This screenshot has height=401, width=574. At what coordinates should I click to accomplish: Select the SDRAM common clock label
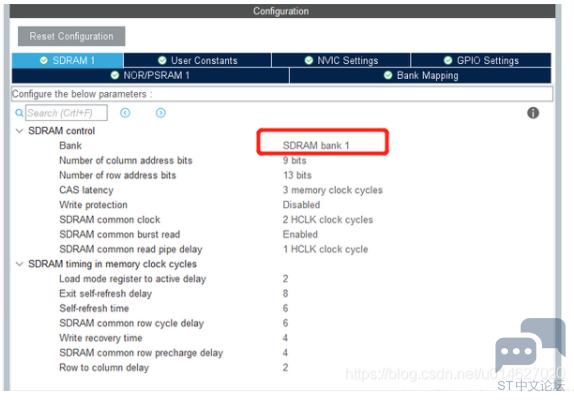[110, 220]
